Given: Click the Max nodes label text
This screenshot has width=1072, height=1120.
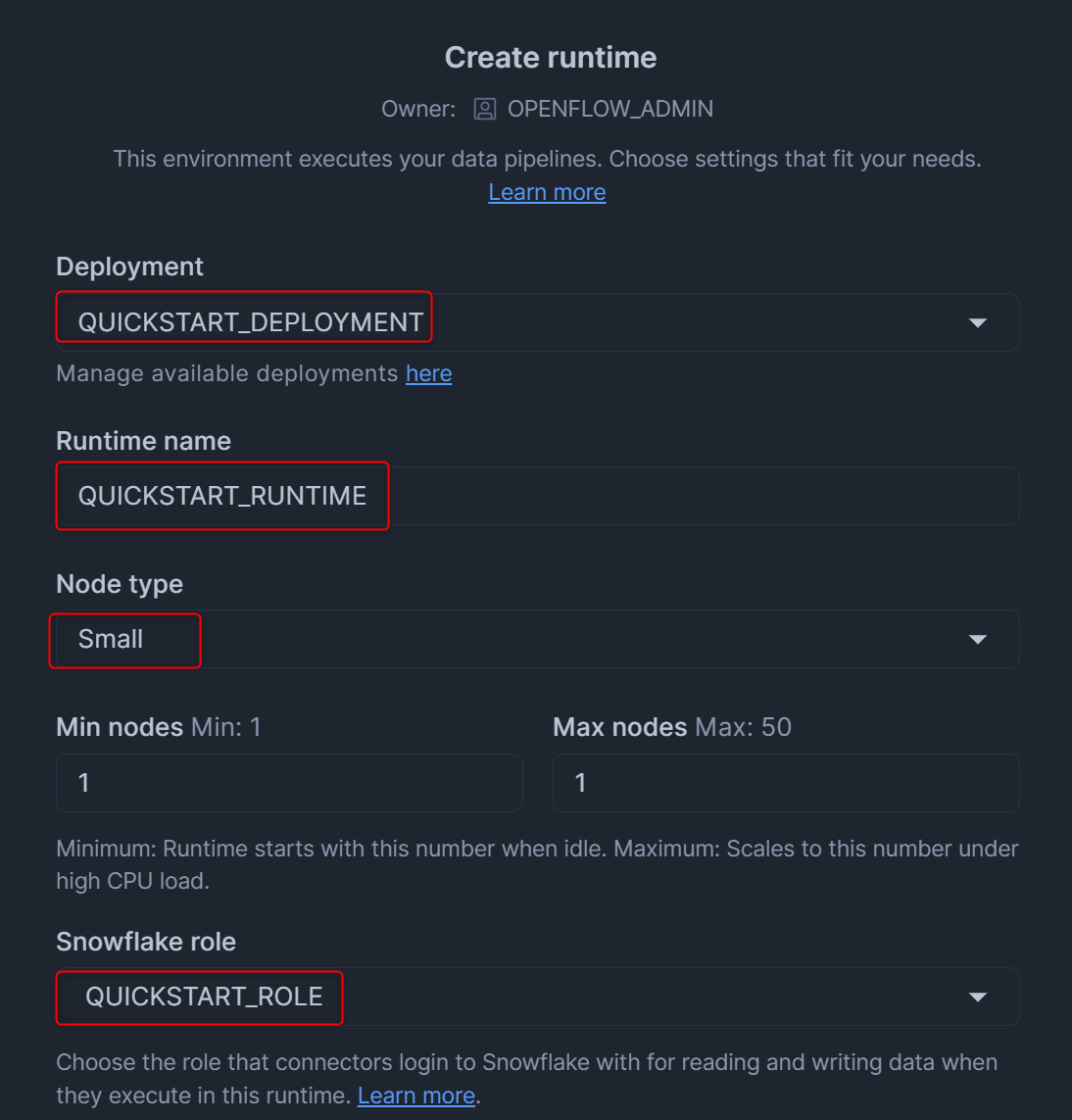Looking at the screenshot, I should pos(619,727).
